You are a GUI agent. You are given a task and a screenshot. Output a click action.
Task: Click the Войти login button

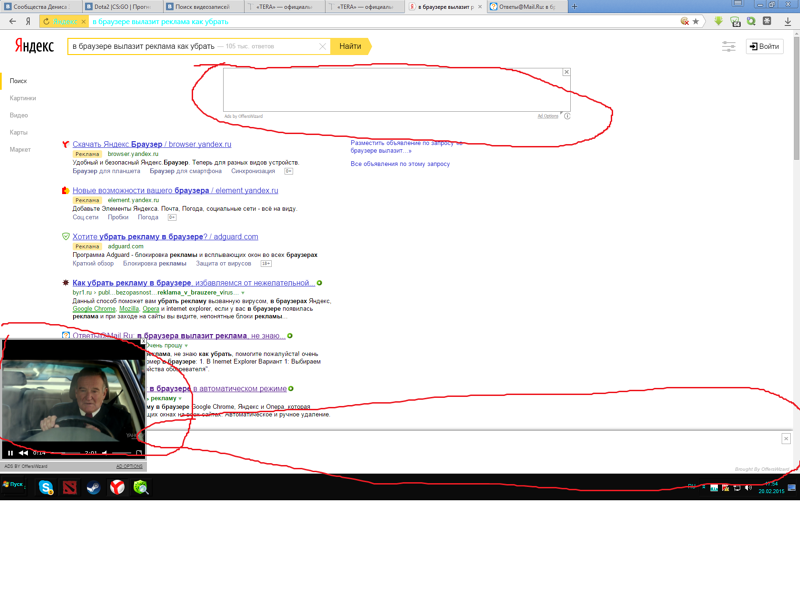[x=765, y=46]
